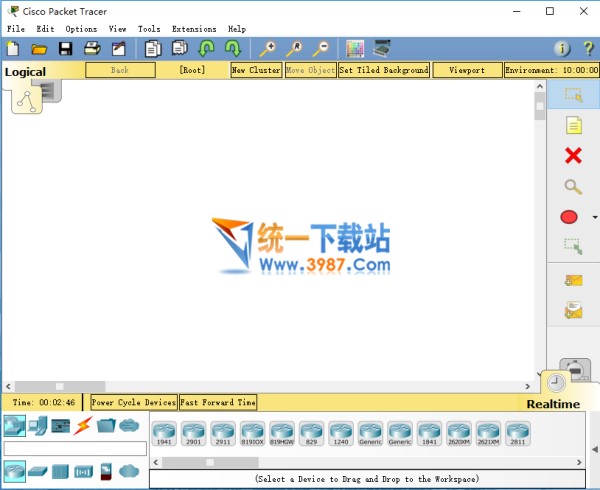The height and width of the screenshot is (490, 600).
Task: Pick the Place Note tool
Action: click(573, 125)
